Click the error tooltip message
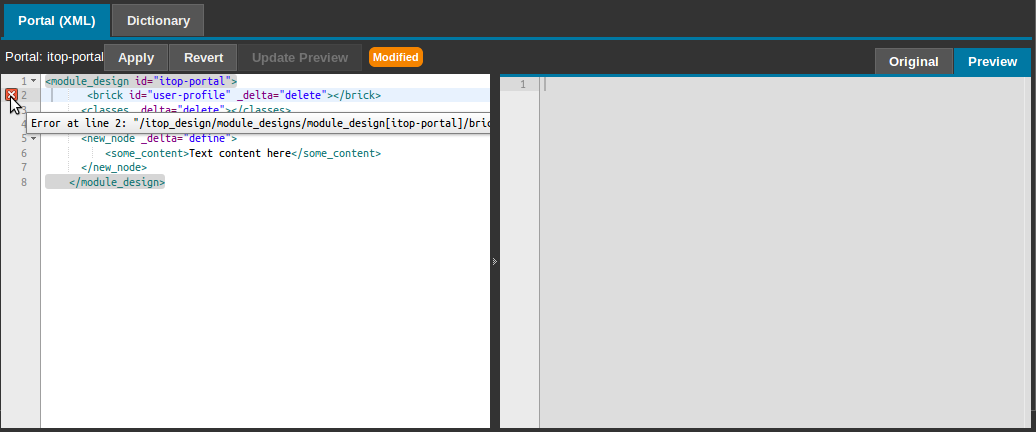Viewport: 1036px width, 432px height. [x=260, y=123]
